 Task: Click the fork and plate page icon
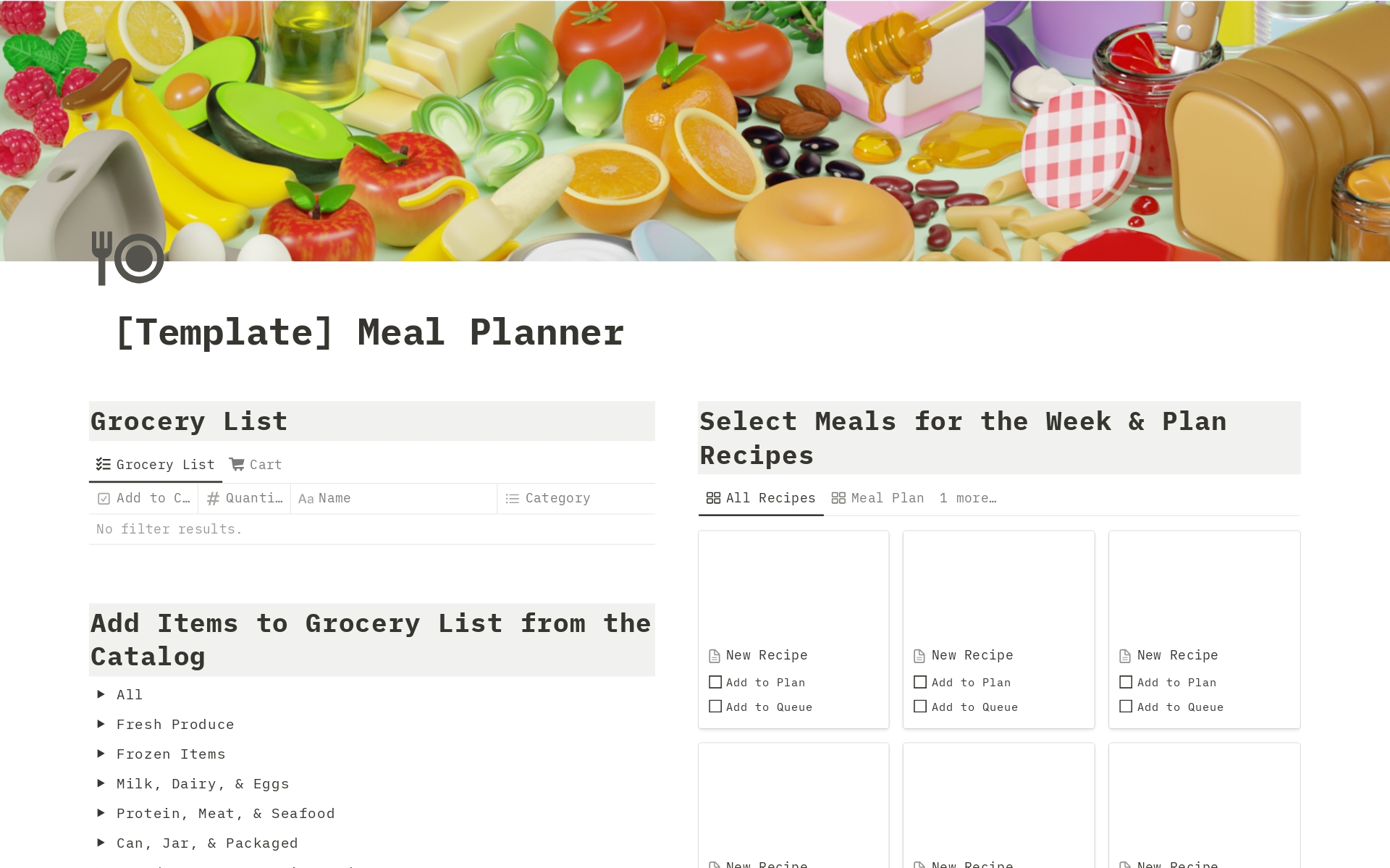[128, 258]
